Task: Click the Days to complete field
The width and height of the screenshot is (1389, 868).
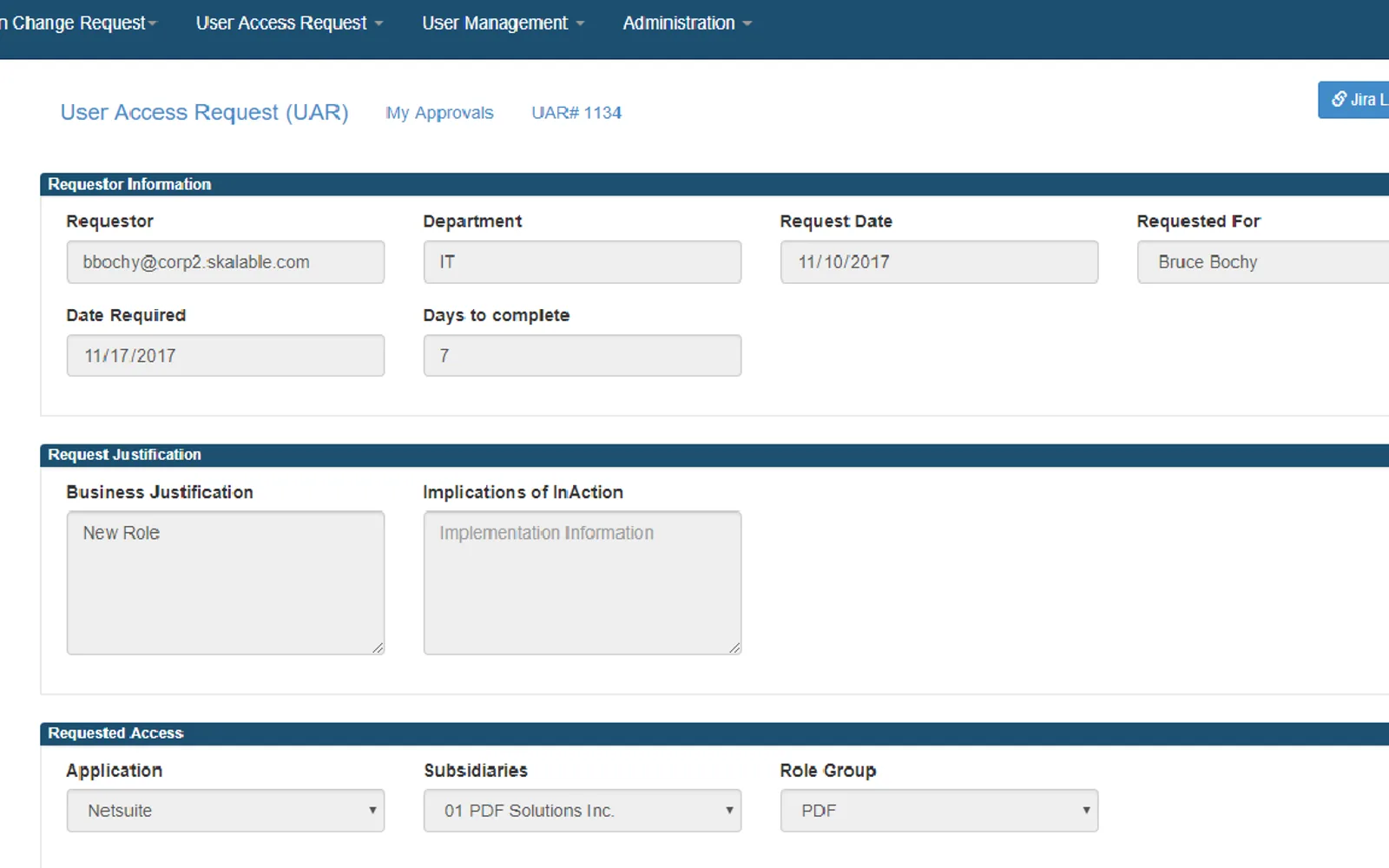Action: 583,356
